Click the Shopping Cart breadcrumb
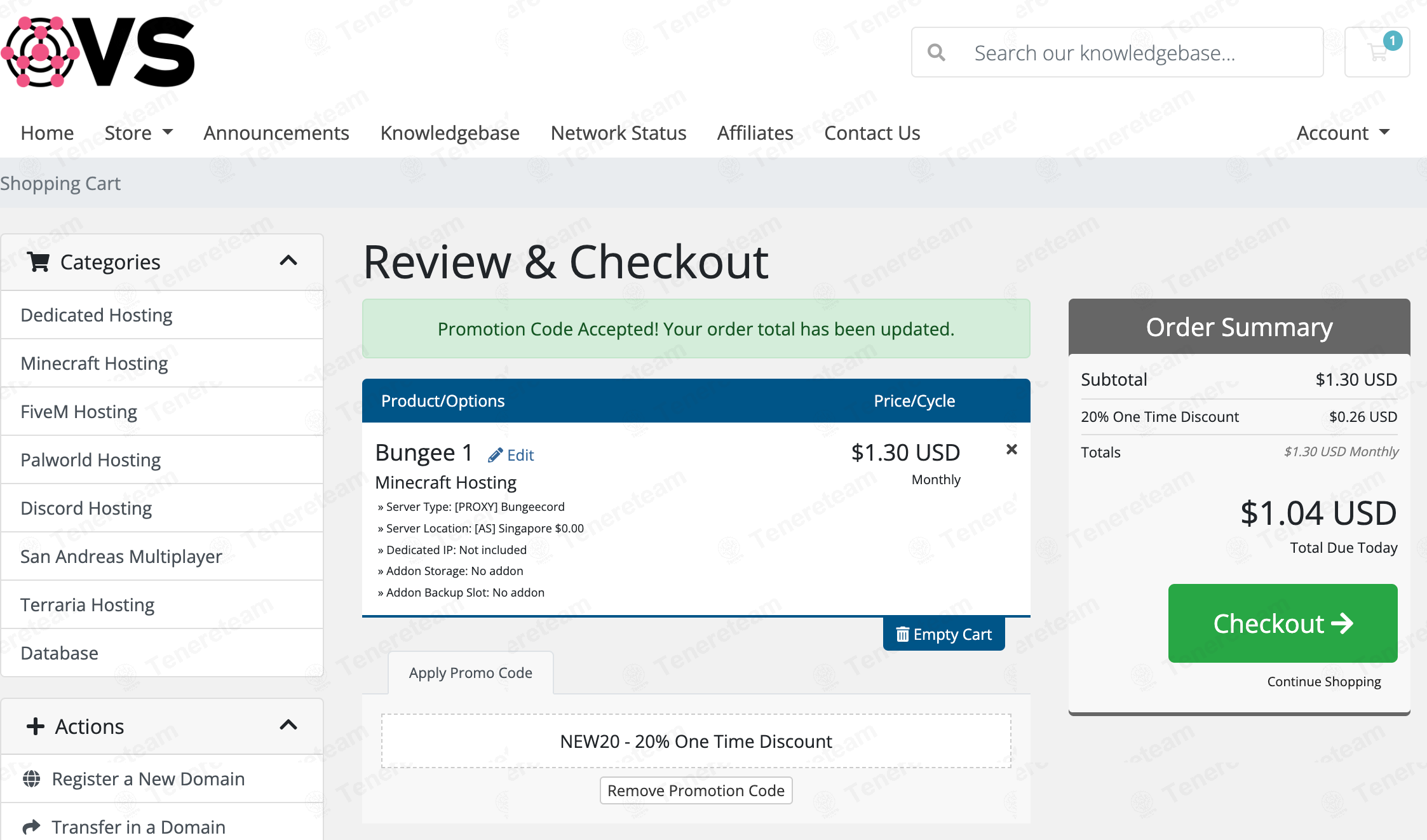Screen dimensions: 1427x840 (x=60, y=183)
